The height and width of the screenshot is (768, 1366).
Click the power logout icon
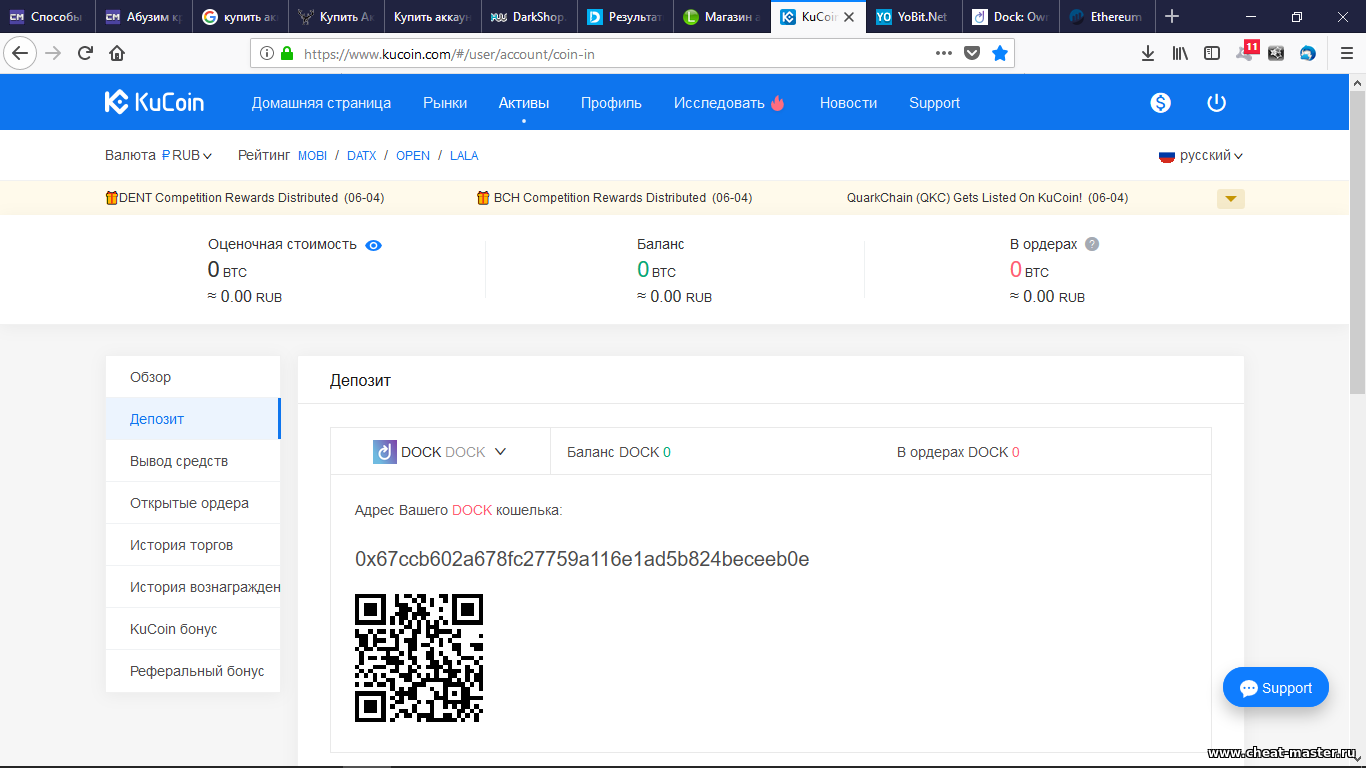point(1216,103)
